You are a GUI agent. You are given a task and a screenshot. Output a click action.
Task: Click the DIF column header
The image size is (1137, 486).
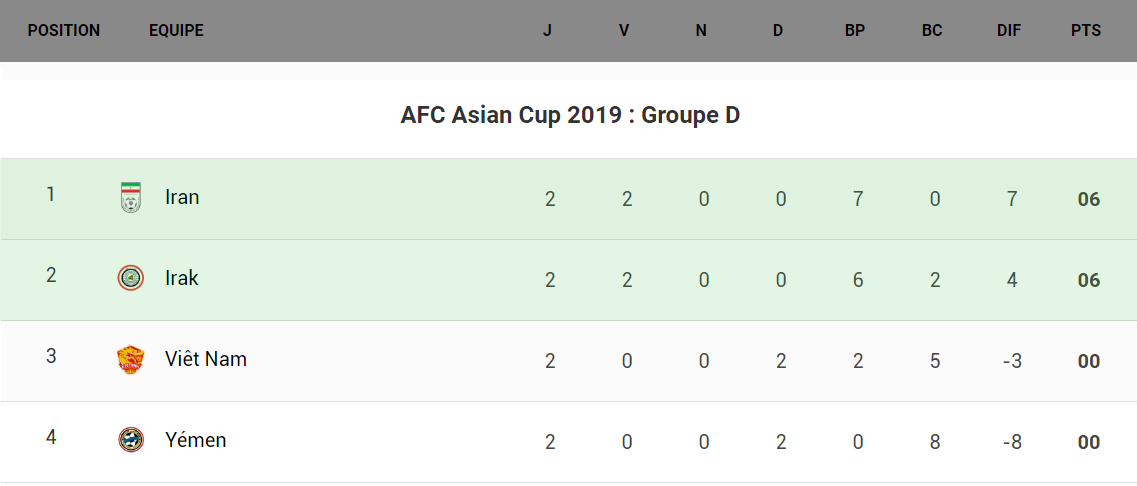pos(1009,31)
